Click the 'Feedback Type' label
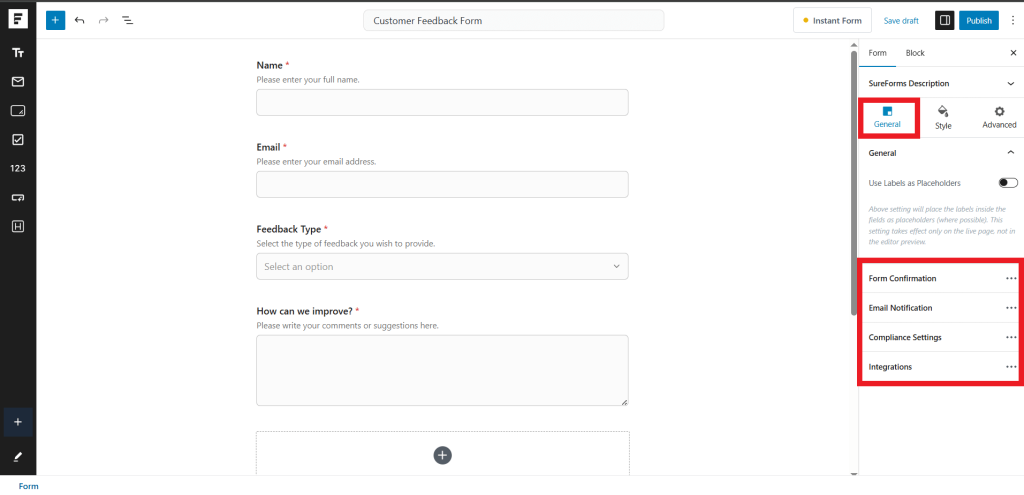Image resolution: width=1024 pixels, height=495 pixels. [x=289, y=229]
